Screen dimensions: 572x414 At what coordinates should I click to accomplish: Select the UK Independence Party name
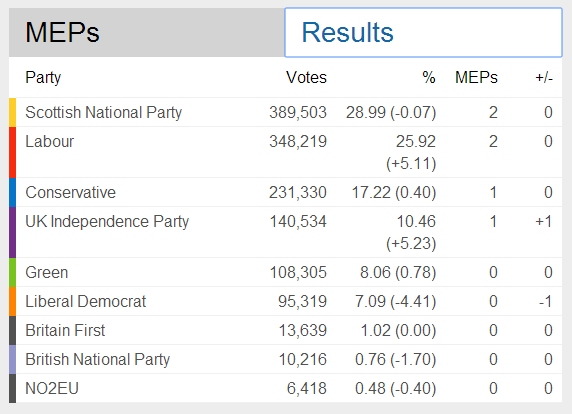point(107,222)
